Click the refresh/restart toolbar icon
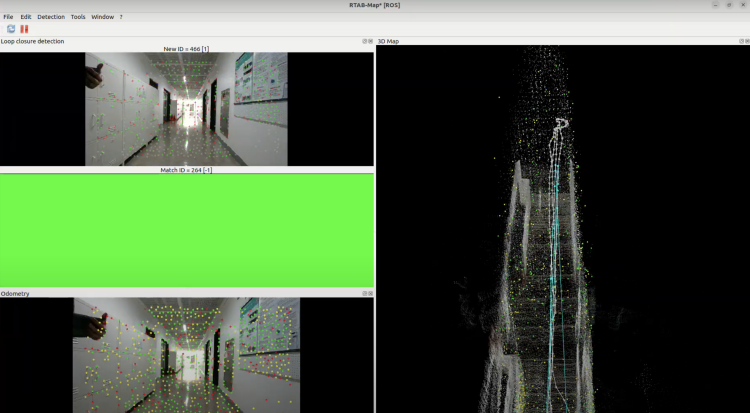This screenshot has width=750, height=413. (x=11, y=29)
